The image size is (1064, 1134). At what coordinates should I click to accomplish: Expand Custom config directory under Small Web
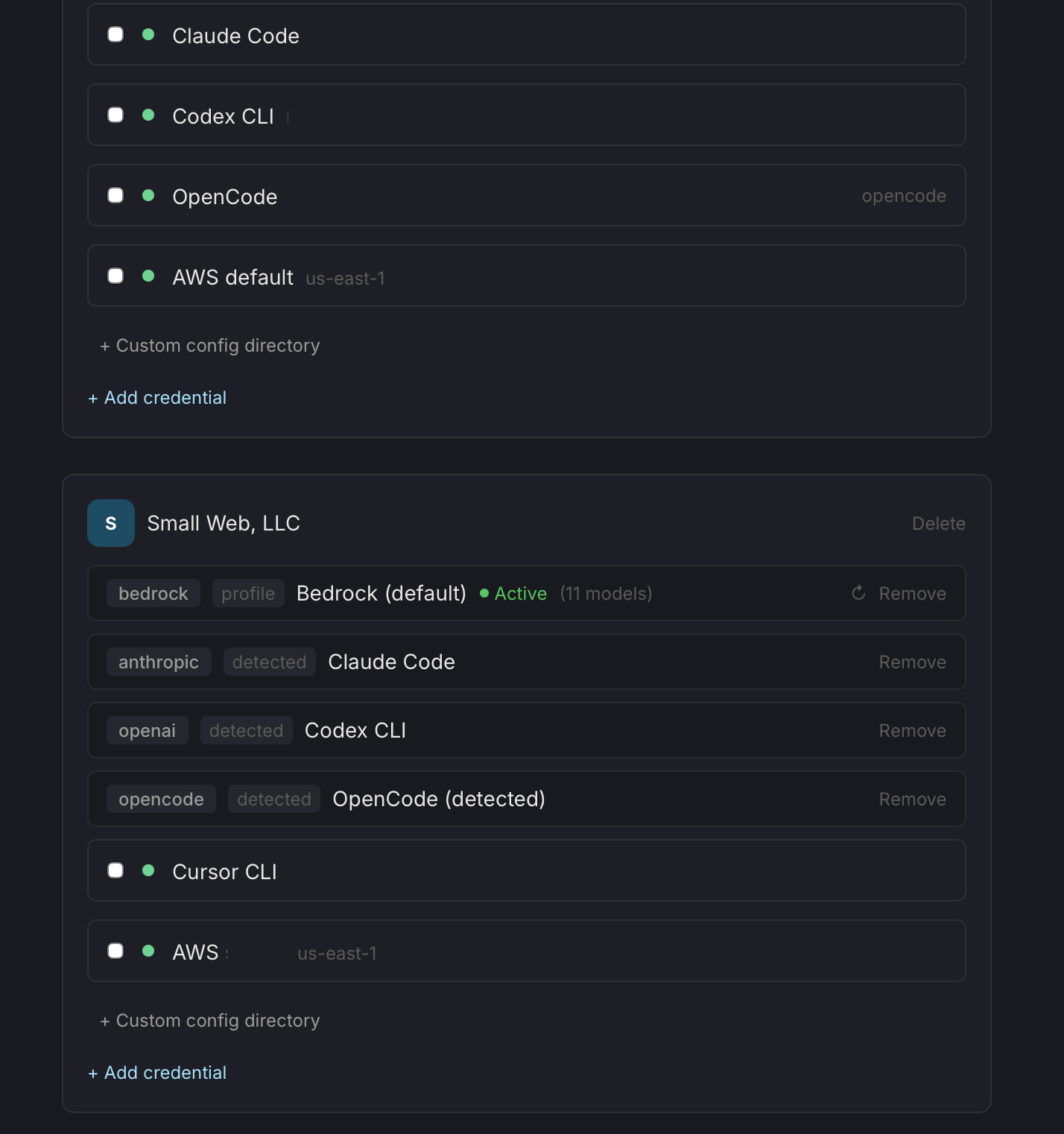[210, 1021]
